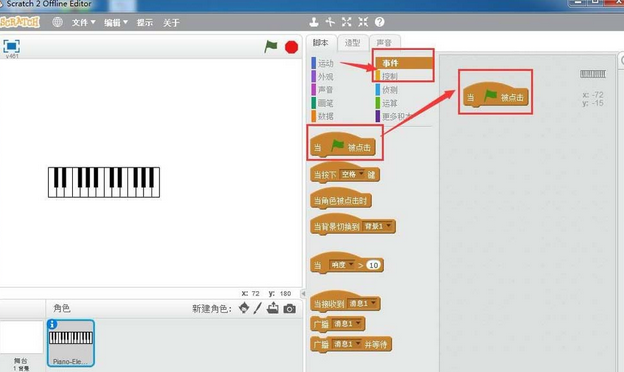Open the 提示 menu

(x=145, y=23)
